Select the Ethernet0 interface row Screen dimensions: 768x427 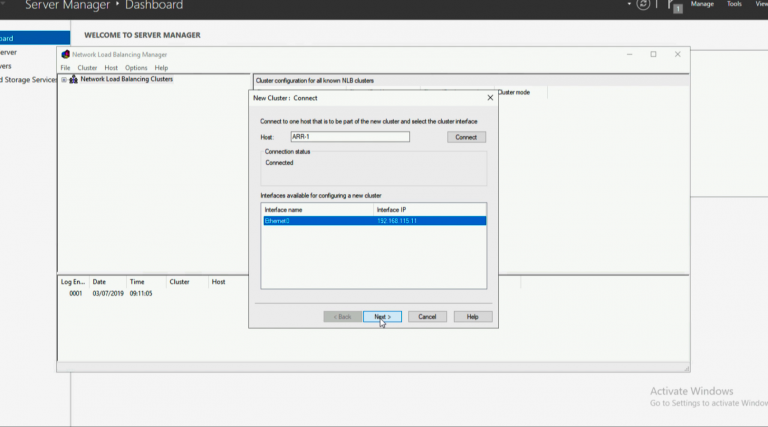click(374, 221)
